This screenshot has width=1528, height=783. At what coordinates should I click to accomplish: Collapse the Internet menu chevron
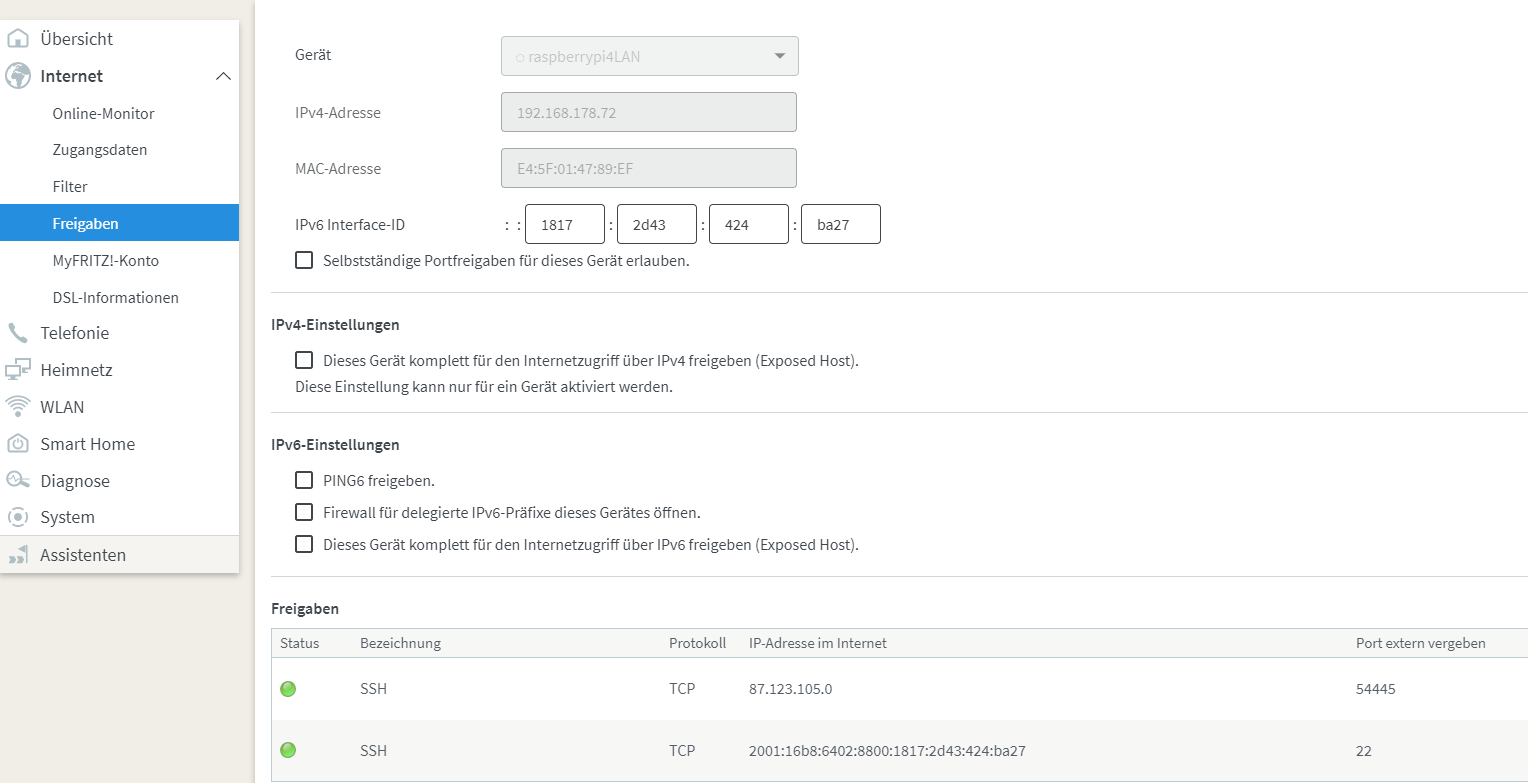tap(223, 76)
